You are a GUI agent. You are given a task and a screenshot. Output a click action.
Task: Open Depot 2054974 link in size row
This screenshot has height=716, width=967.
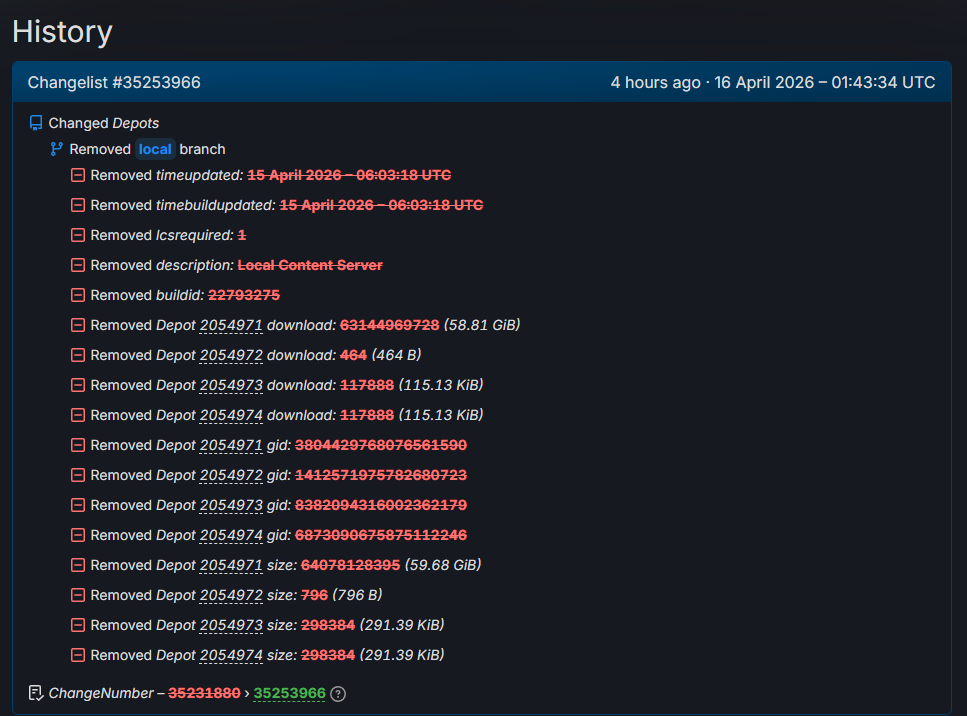231,655
